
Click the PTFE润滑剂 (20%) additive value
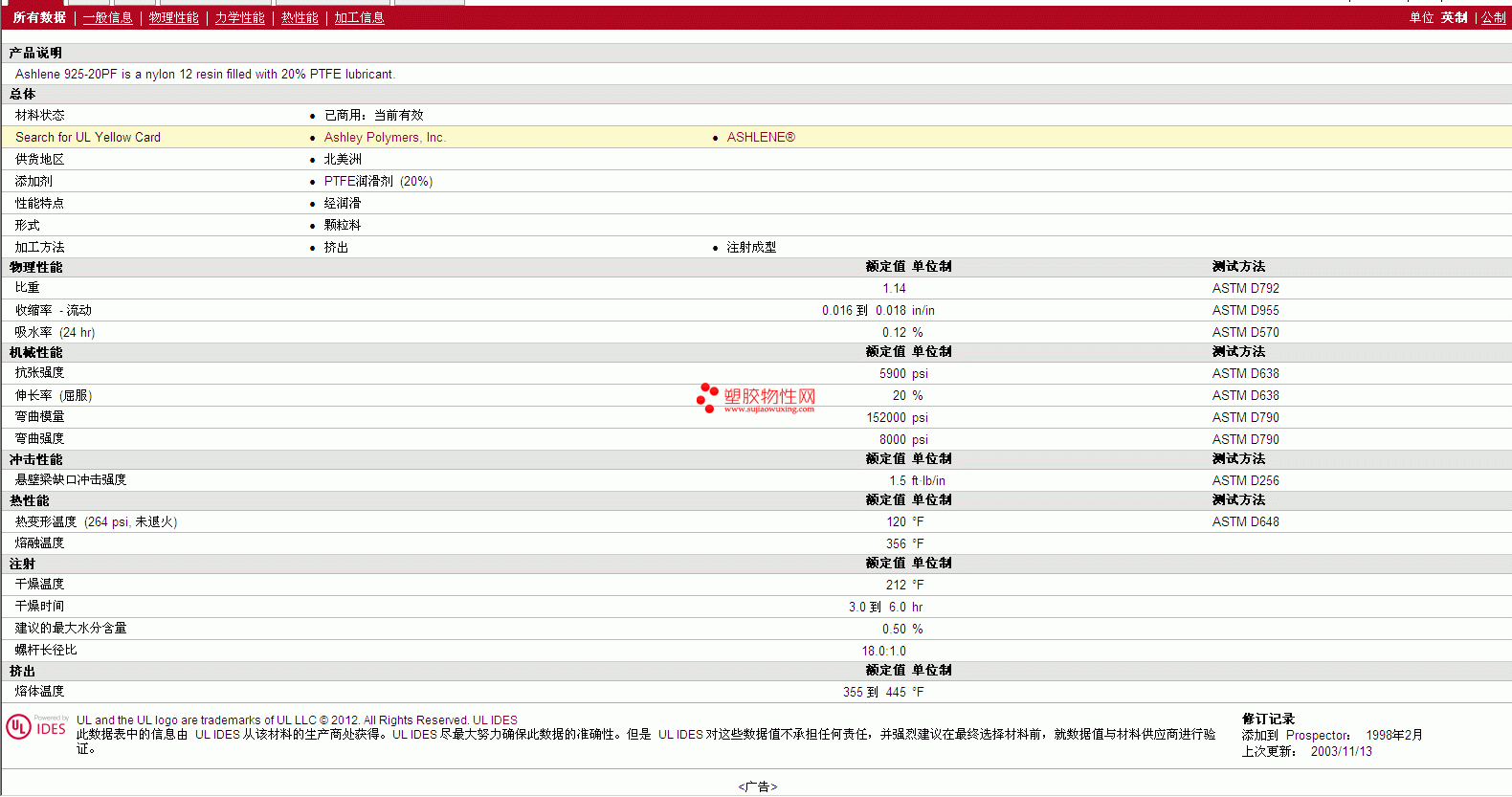click(378, 182)
